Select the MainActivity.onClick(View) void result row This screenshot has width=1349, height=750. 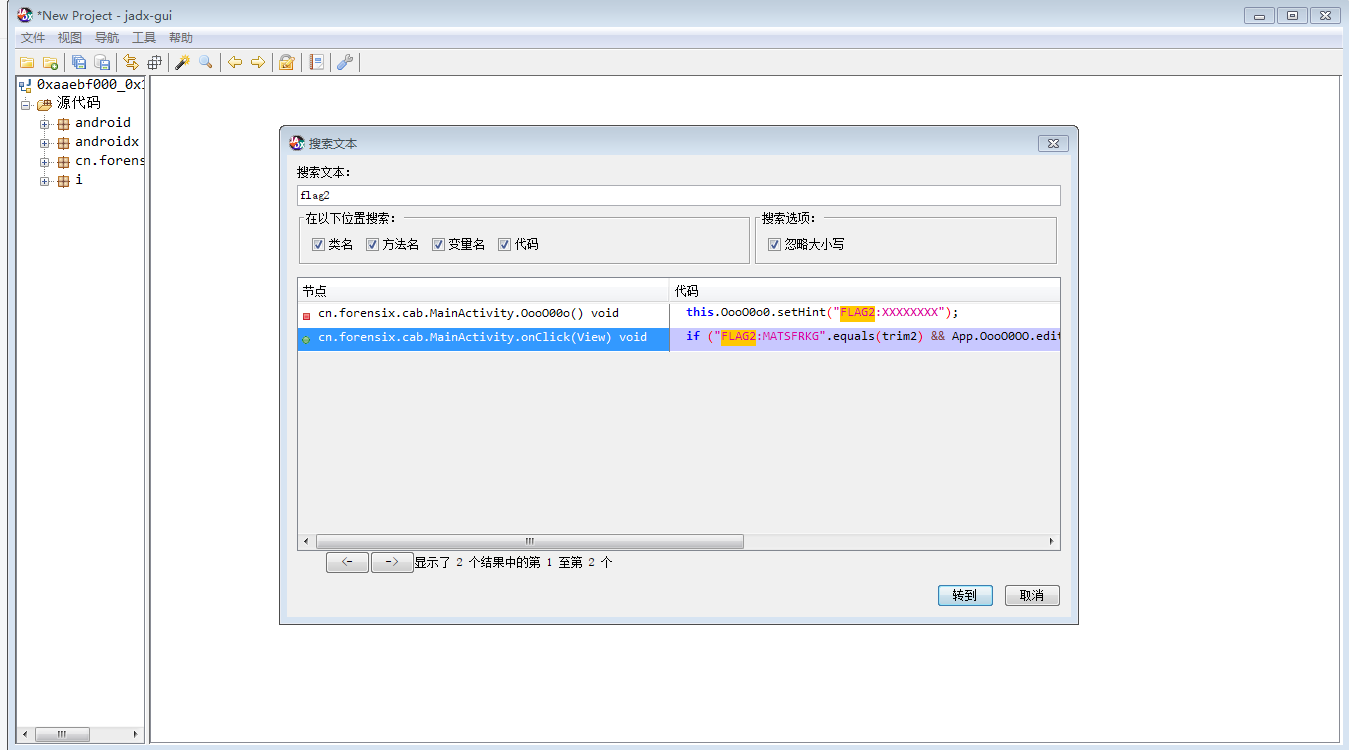(483, 338)
